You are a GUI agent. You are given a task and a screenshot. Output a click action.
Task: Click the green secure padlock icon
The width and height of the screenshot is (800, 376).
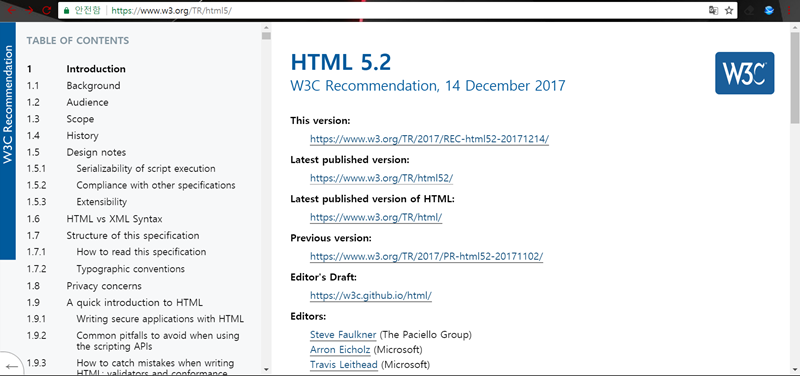tap(66, 10)
